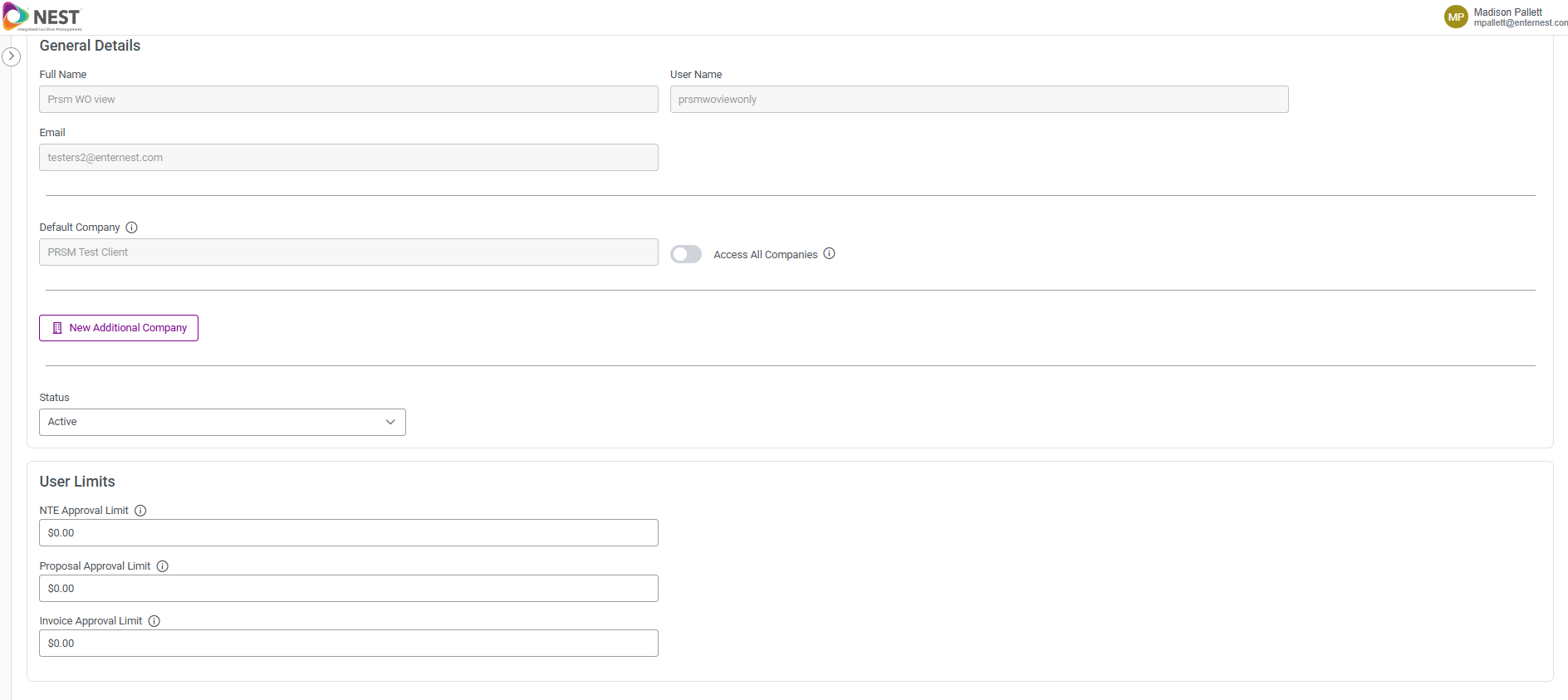Click the NTE Approval Limit info icon
Screen dimensions: 1568x700
coord(140,511)
